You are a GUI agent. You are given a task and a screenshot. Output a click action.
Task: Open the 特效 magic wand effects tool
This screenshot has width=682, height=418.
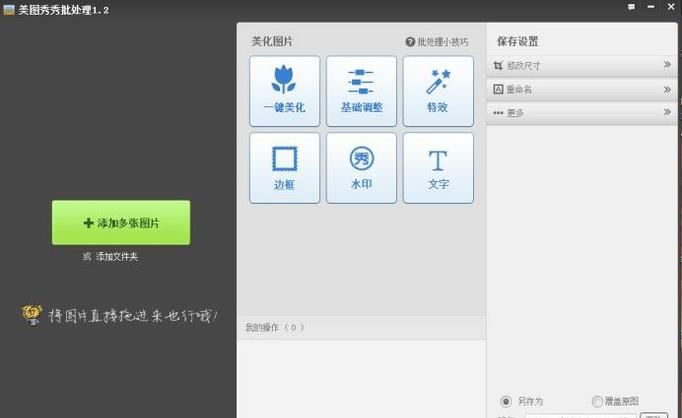(438, 91)
